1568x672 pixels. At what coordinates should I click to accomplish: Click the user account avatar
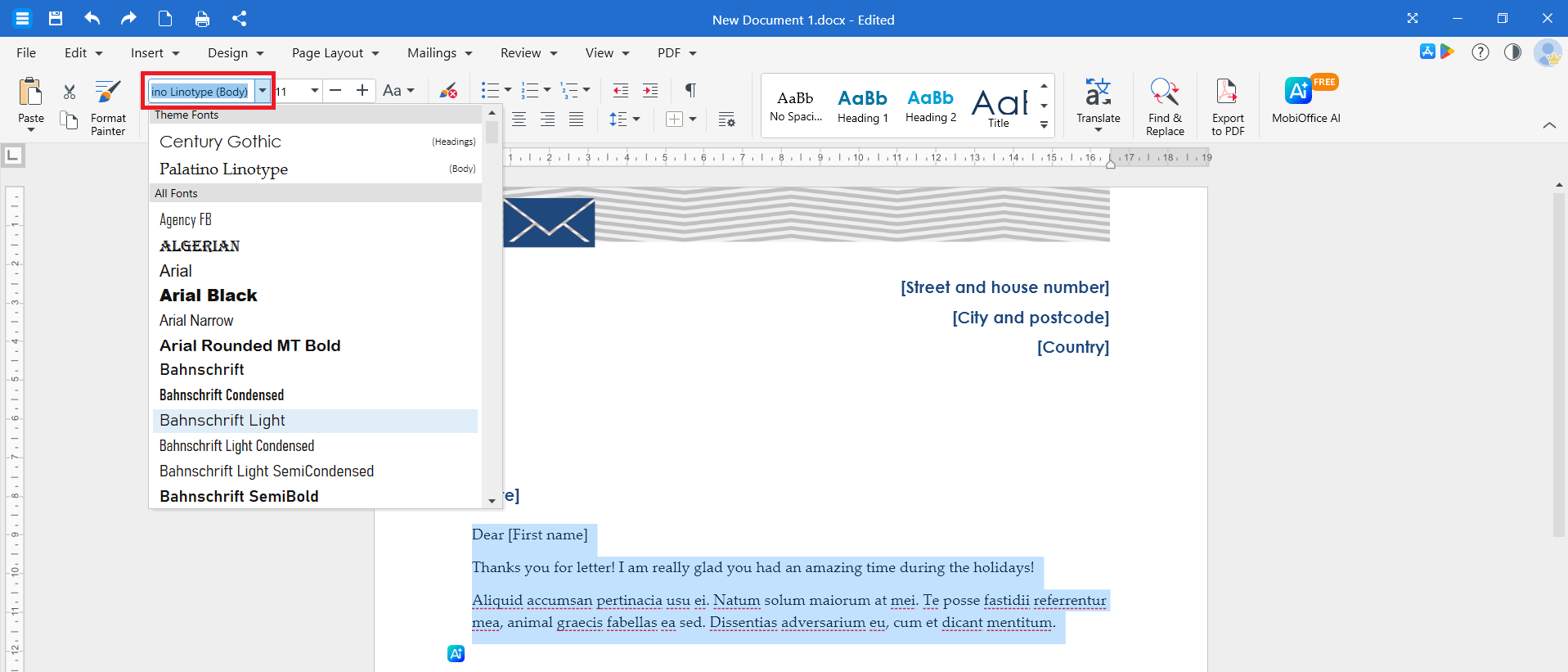tap(1547, 52)
